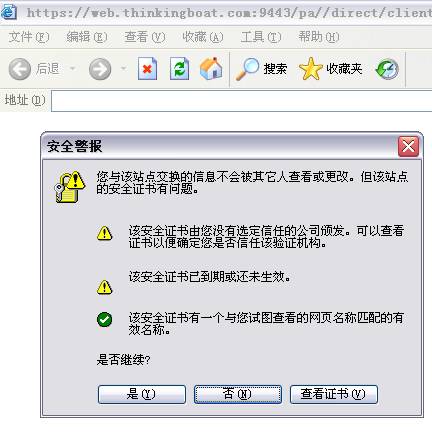Viewport: 432px width, 435px height.
Task: Open the 文件(F) menu
Action: click(x=29, y=37)
